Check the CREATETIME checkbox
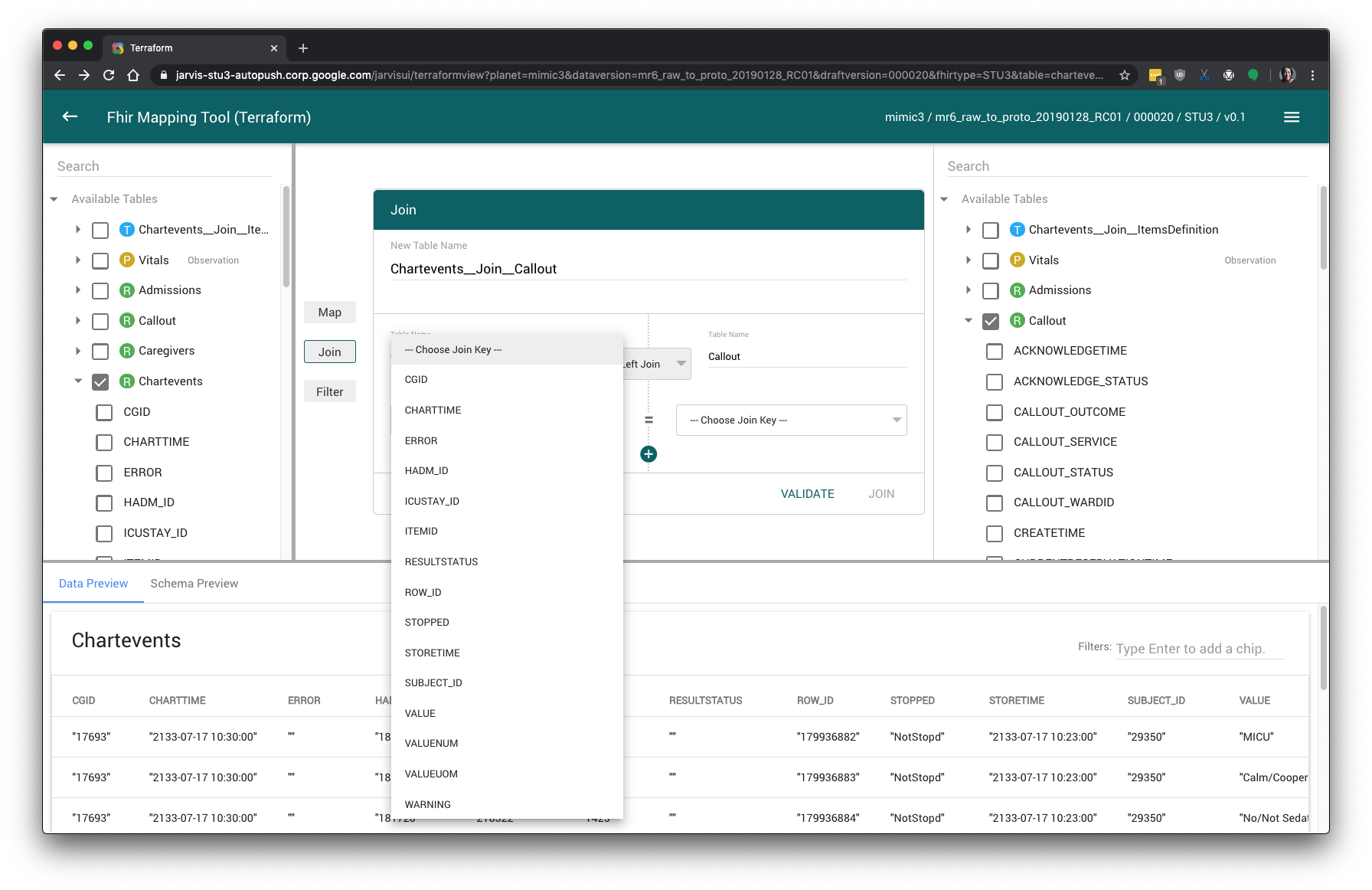1372x890 pixels. tap(995, 534)
